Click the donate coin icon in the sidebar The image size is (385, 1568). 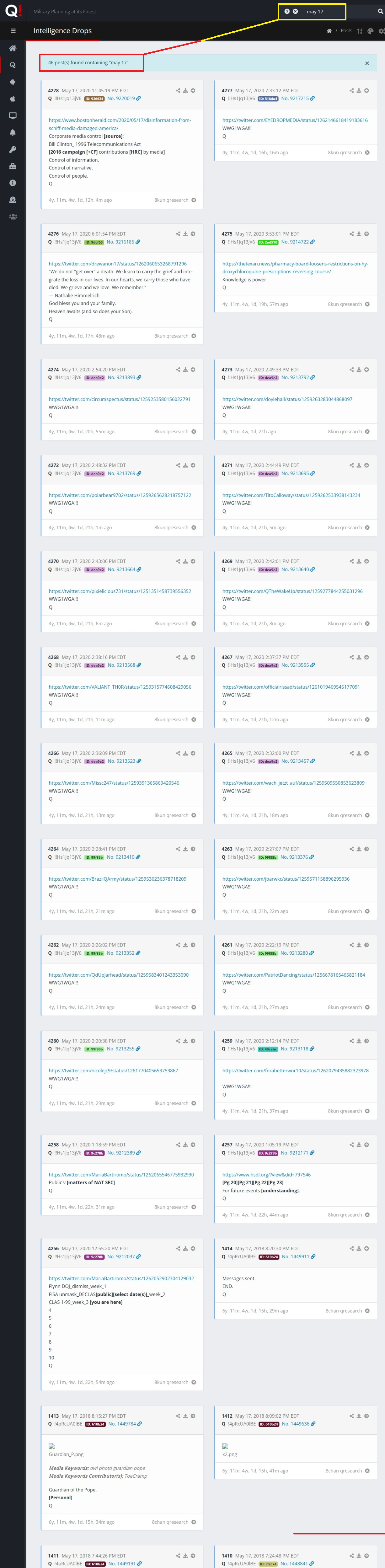pyautogui.click(x=13, y=200)
